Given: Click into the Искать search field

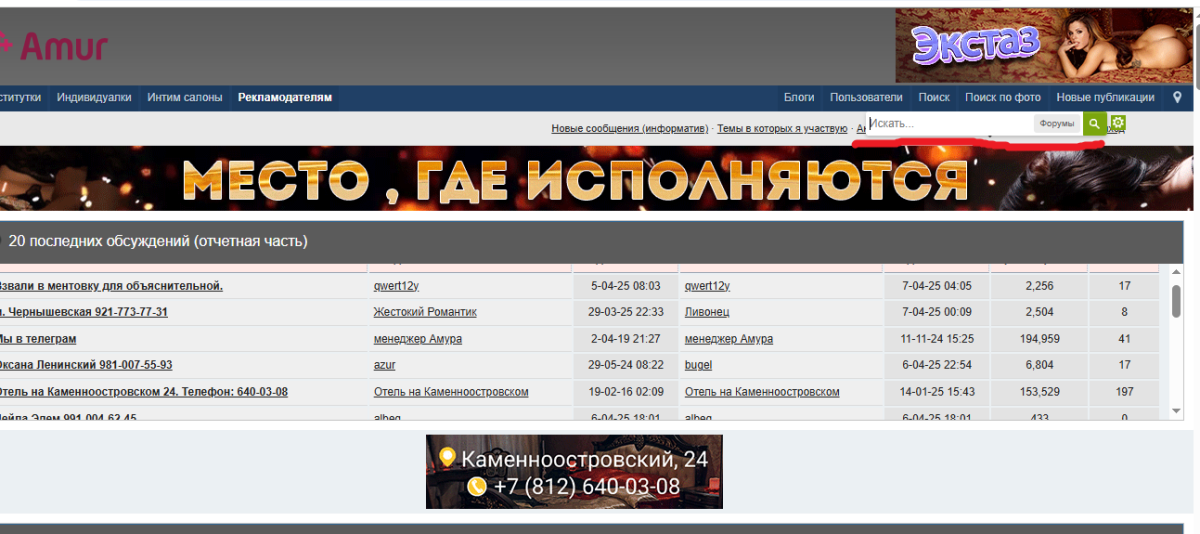Looking at the screenshot, I should (948, 124).
